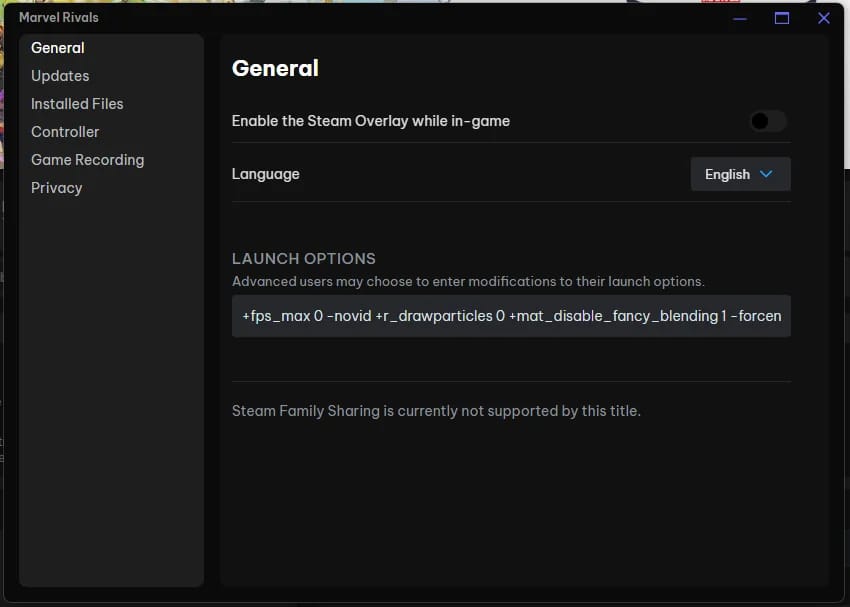This screenshot has height=607, width=850.
Task: Switch to the Updates section
Action: (x=60, y=76)
